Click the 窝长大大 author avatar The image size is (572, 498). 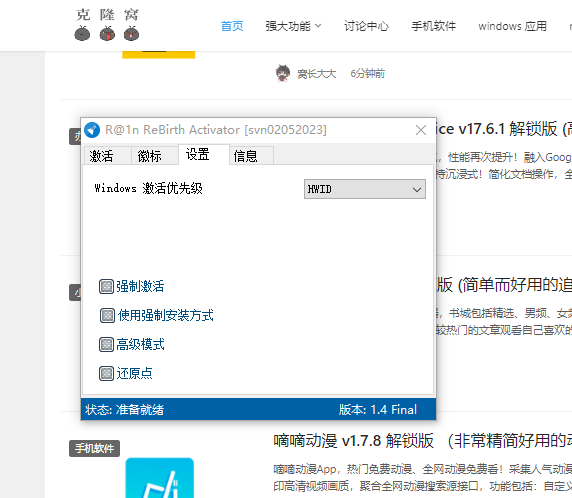click(283, 73)
